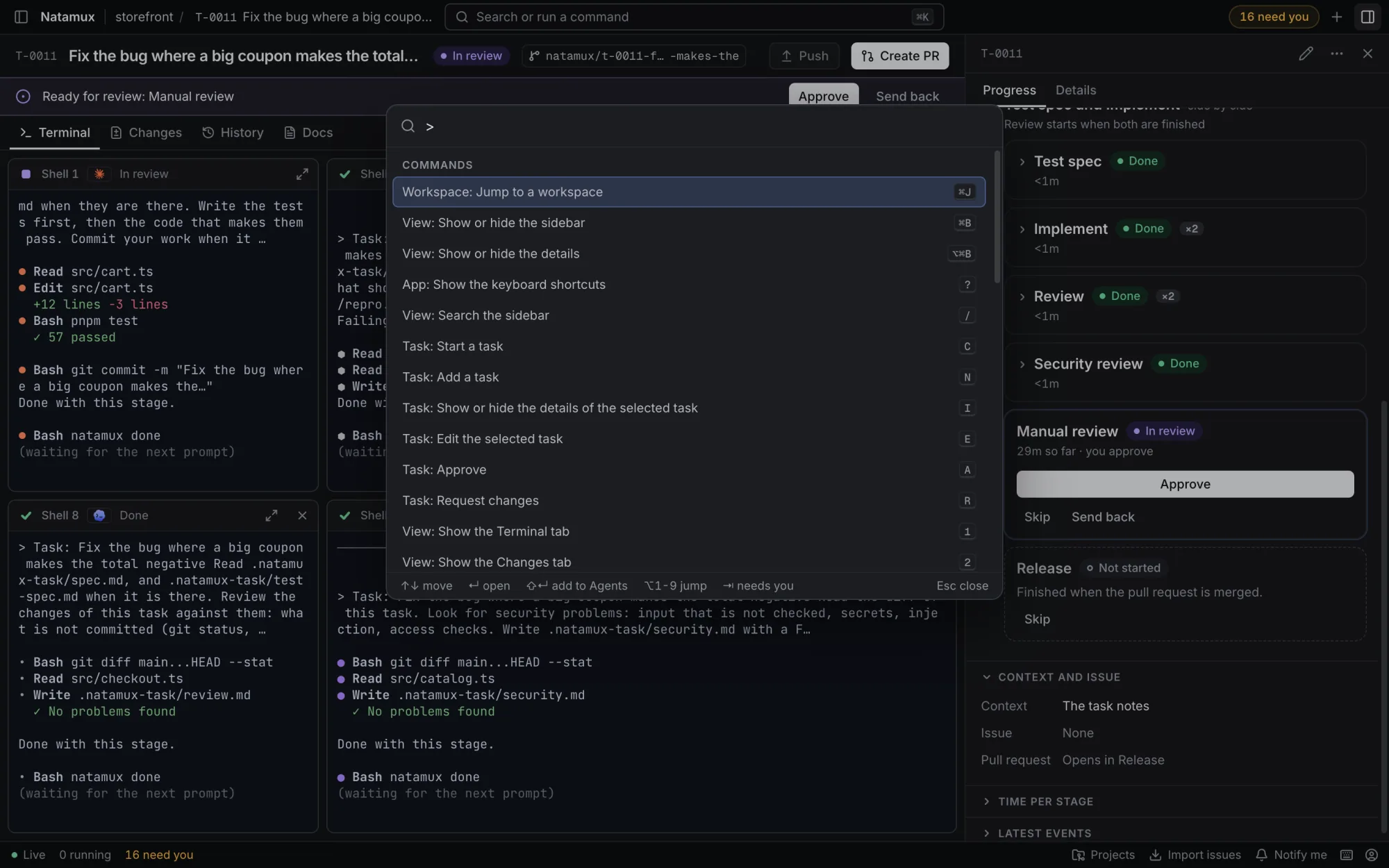
Task: Open the Details tab in side panel
Action: point(1076,90)
